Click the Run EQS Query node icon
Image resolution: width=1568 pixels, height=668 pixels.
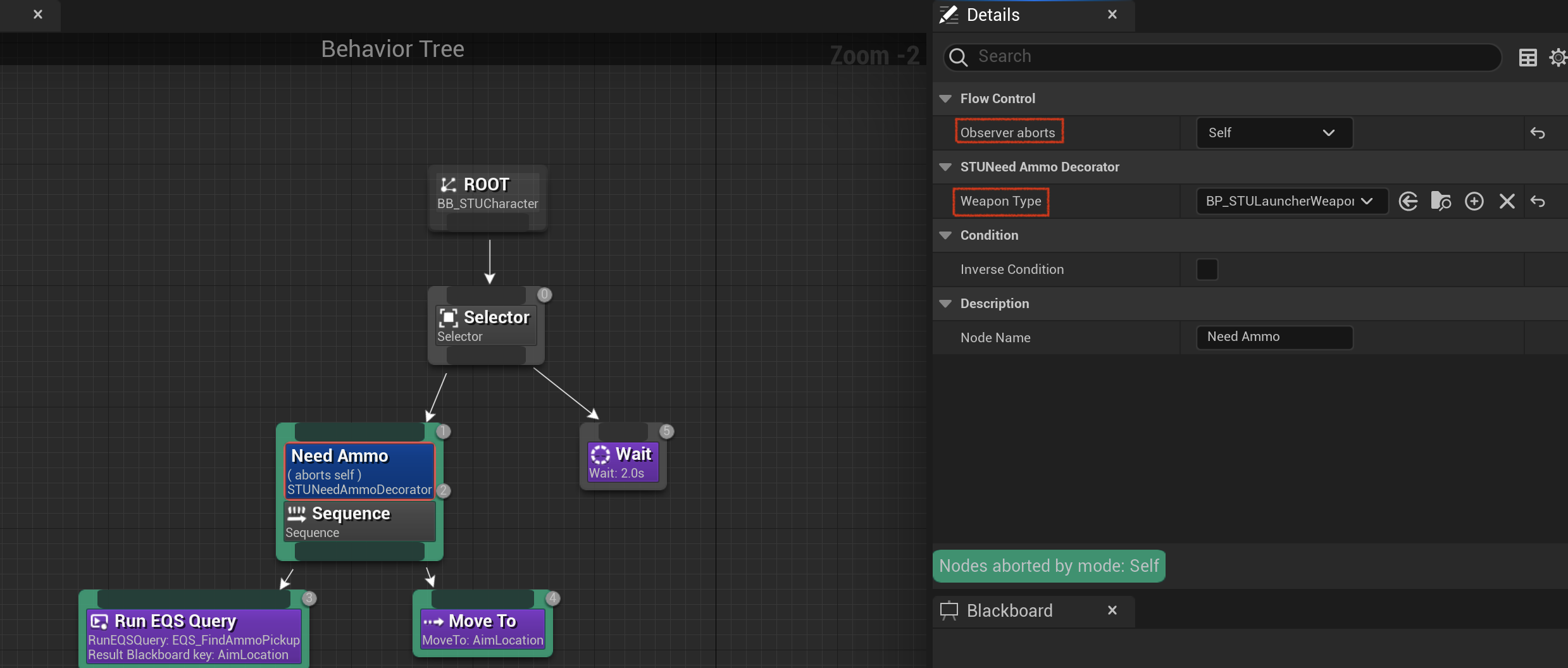click(x=99, y=621)
